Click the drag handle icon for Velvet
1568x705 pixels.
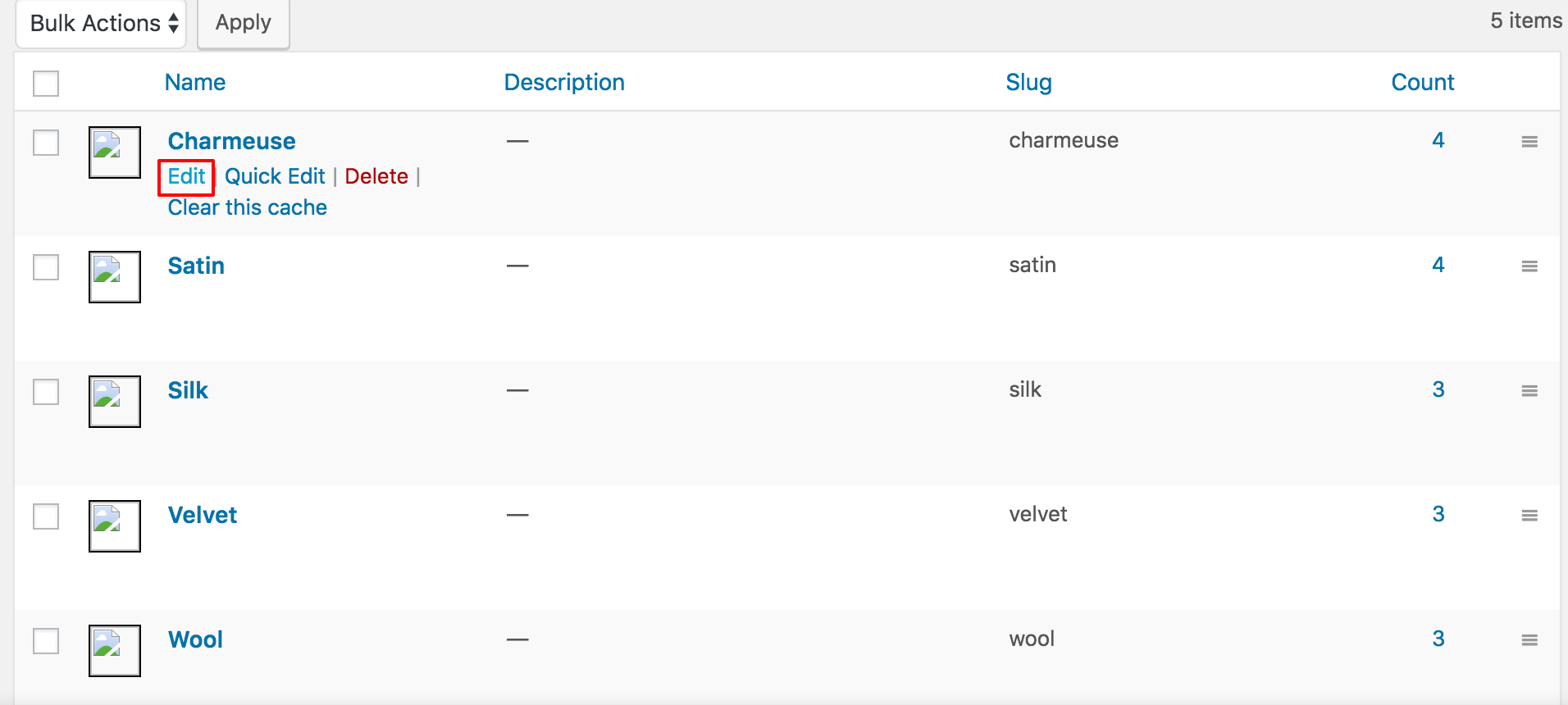tap(1529, 516)
